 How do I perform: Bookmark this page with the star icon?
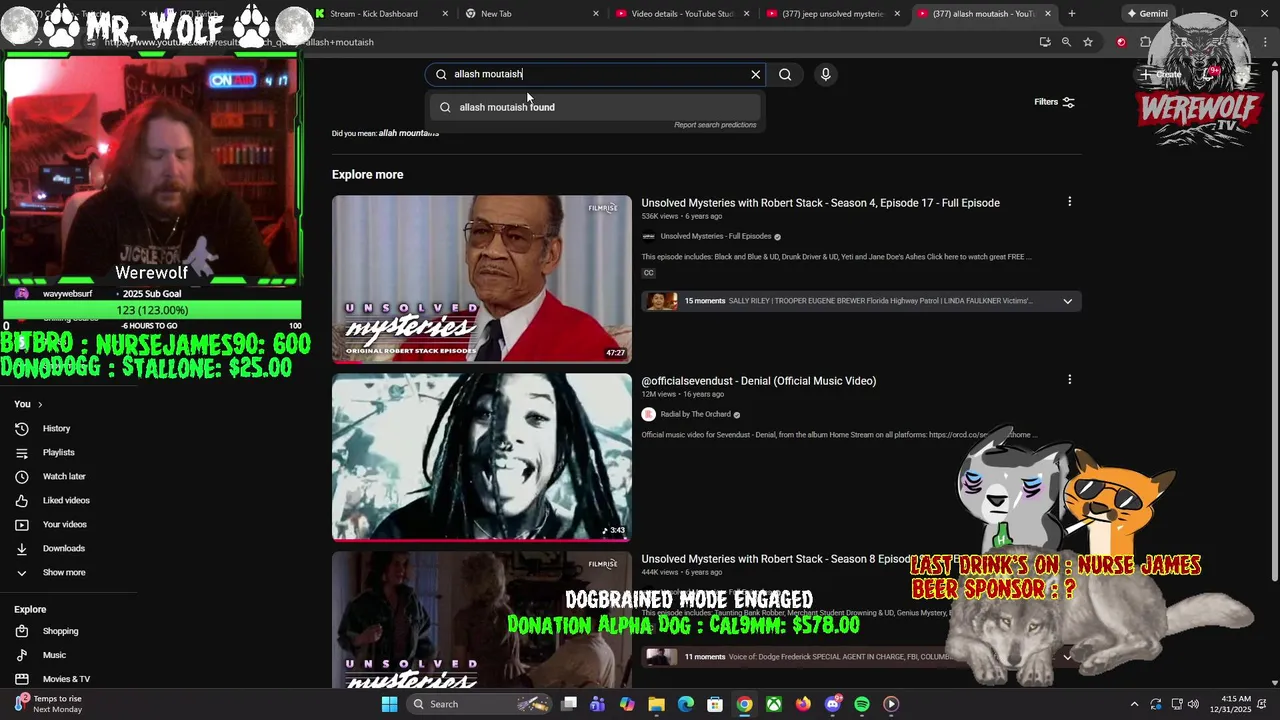(x=1088, y=42)
